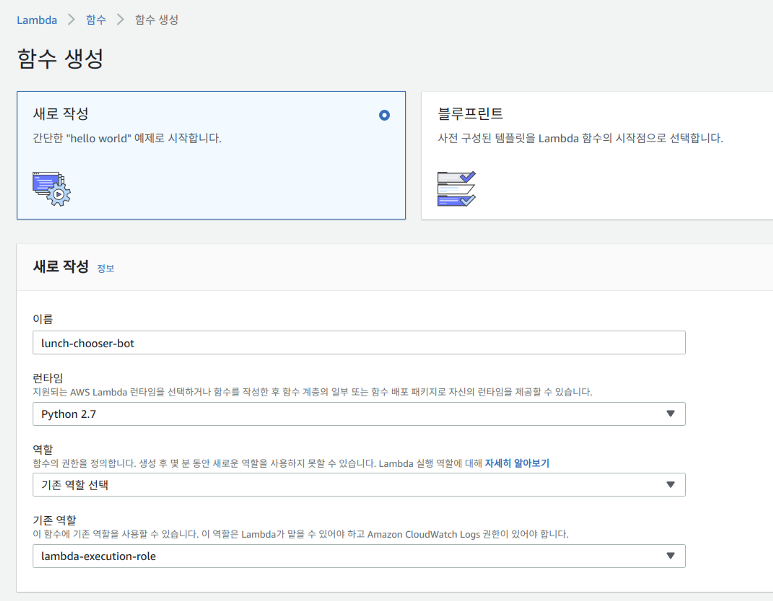Click the hello world description in 새로 작성 card
The image size is (773, 601).
click(127, 138)
